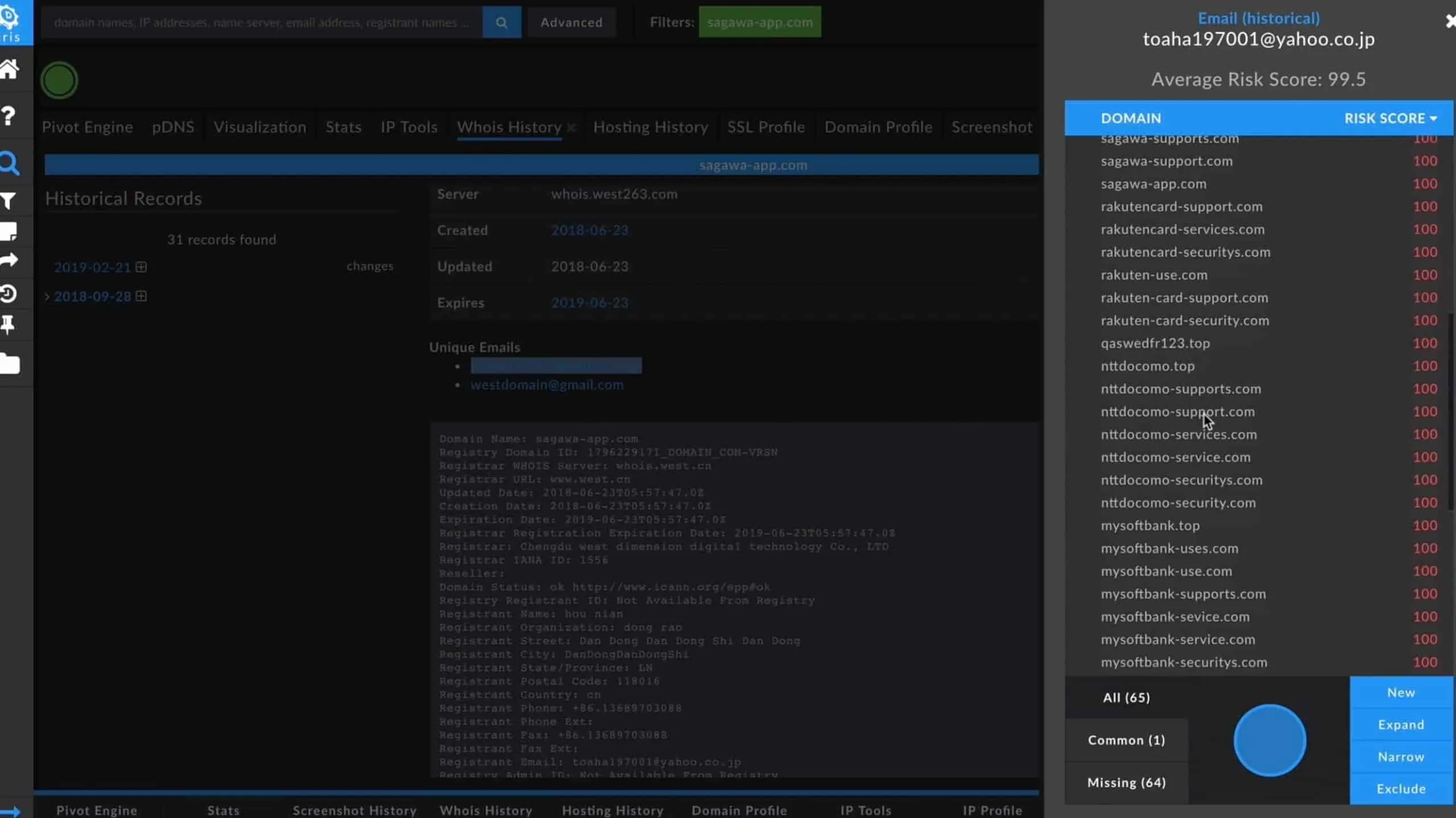Select the Missing (64) filter option
This screenshot has height=818, width=1456.
[x=1126, y=782]
